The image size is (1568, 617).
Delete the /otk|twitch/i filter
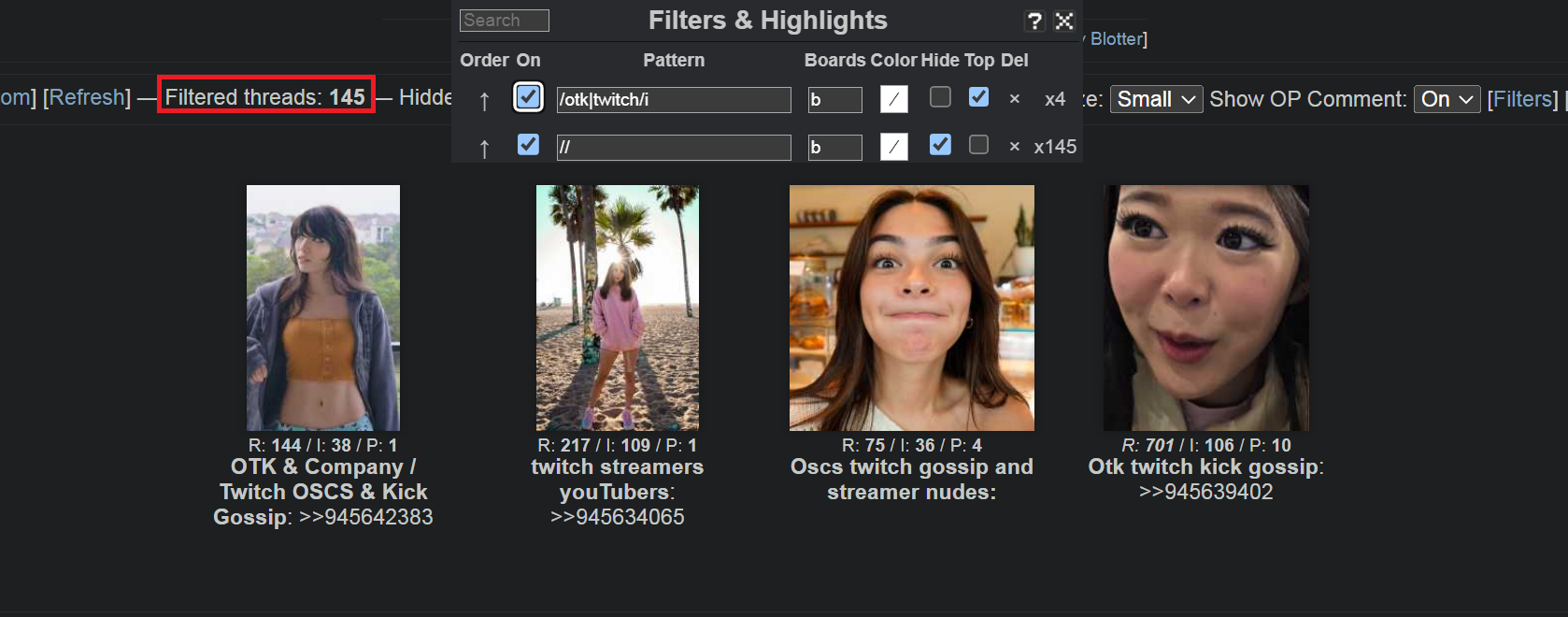1015,98
